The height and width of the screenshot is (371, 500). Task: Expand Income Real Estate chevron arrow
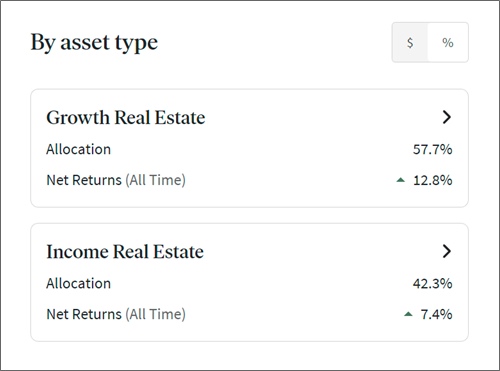pos(447,251)
